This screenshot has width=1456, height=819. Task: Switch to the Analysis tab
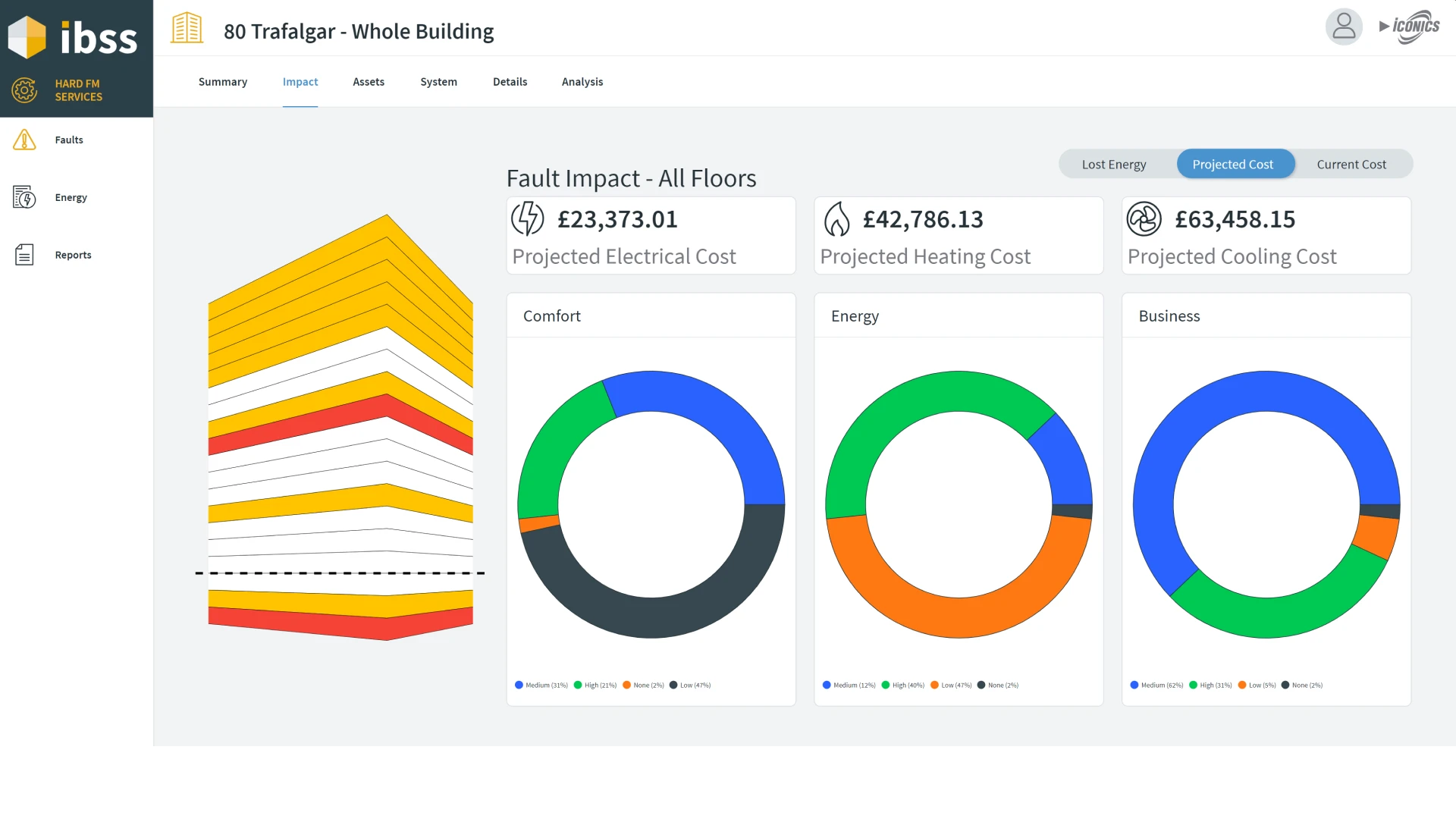click(582, 82)
